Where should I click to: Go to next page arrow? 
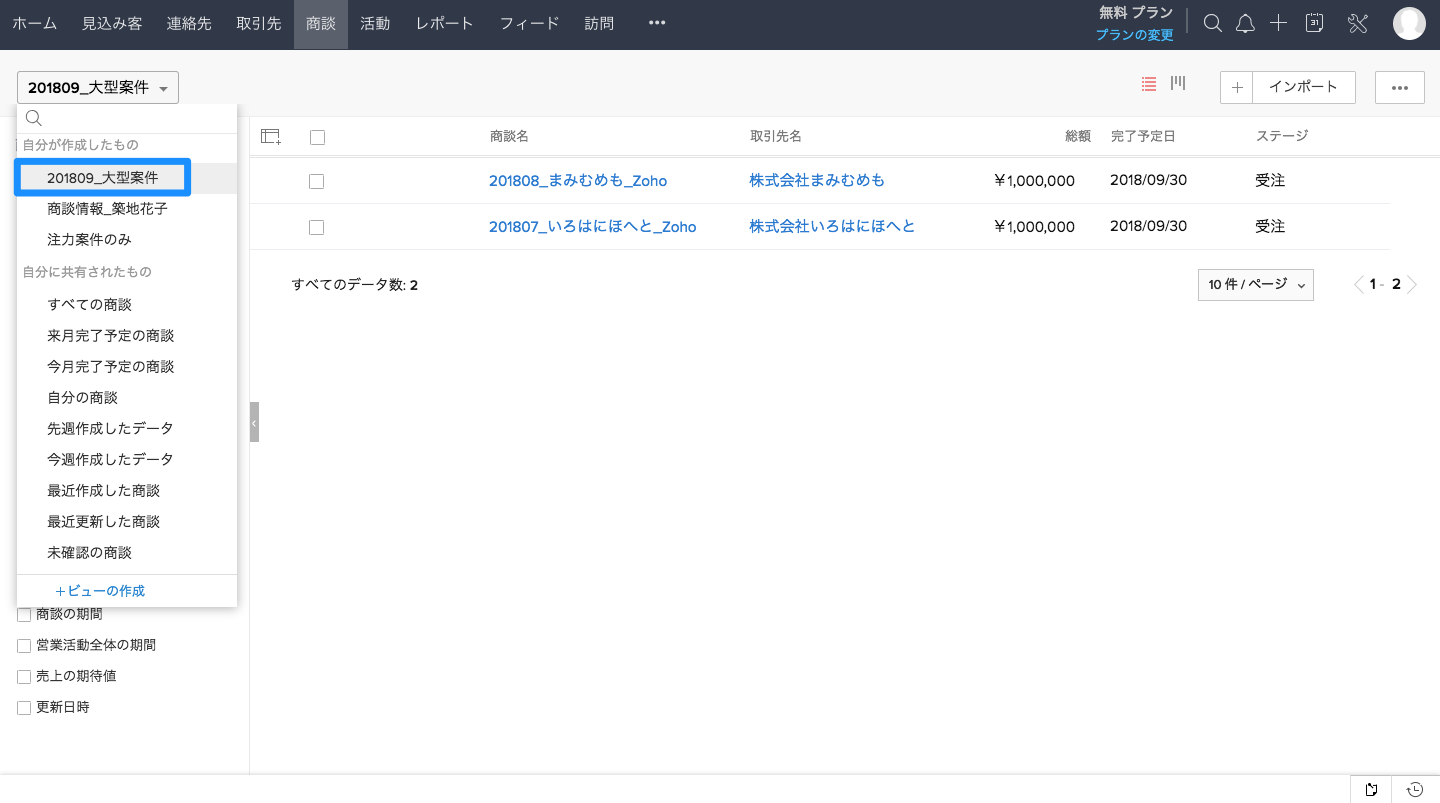pyautogui.click(x=1412, y=285)
